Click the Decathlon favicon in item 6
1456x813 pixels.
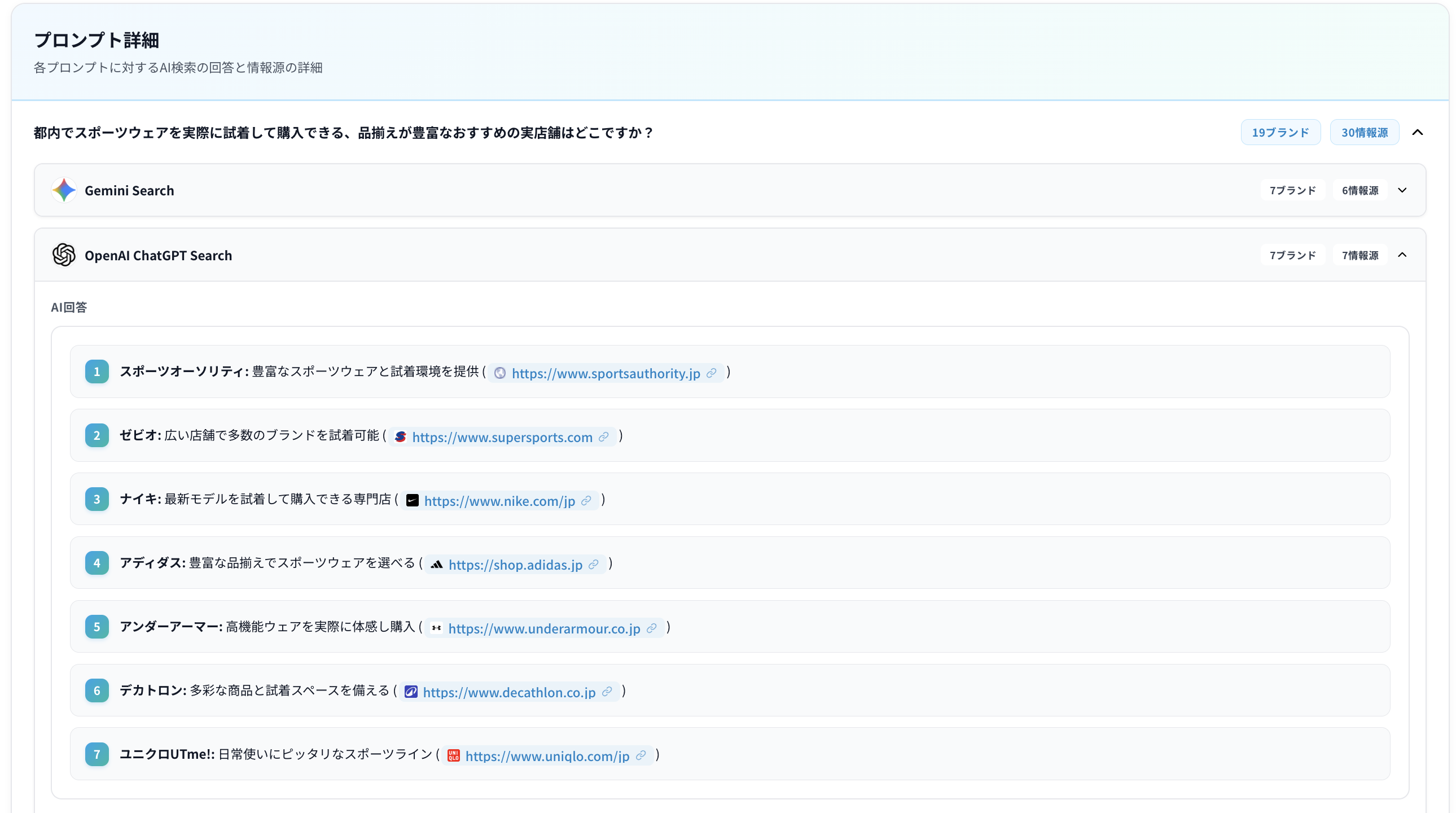(x=411, y=691)
